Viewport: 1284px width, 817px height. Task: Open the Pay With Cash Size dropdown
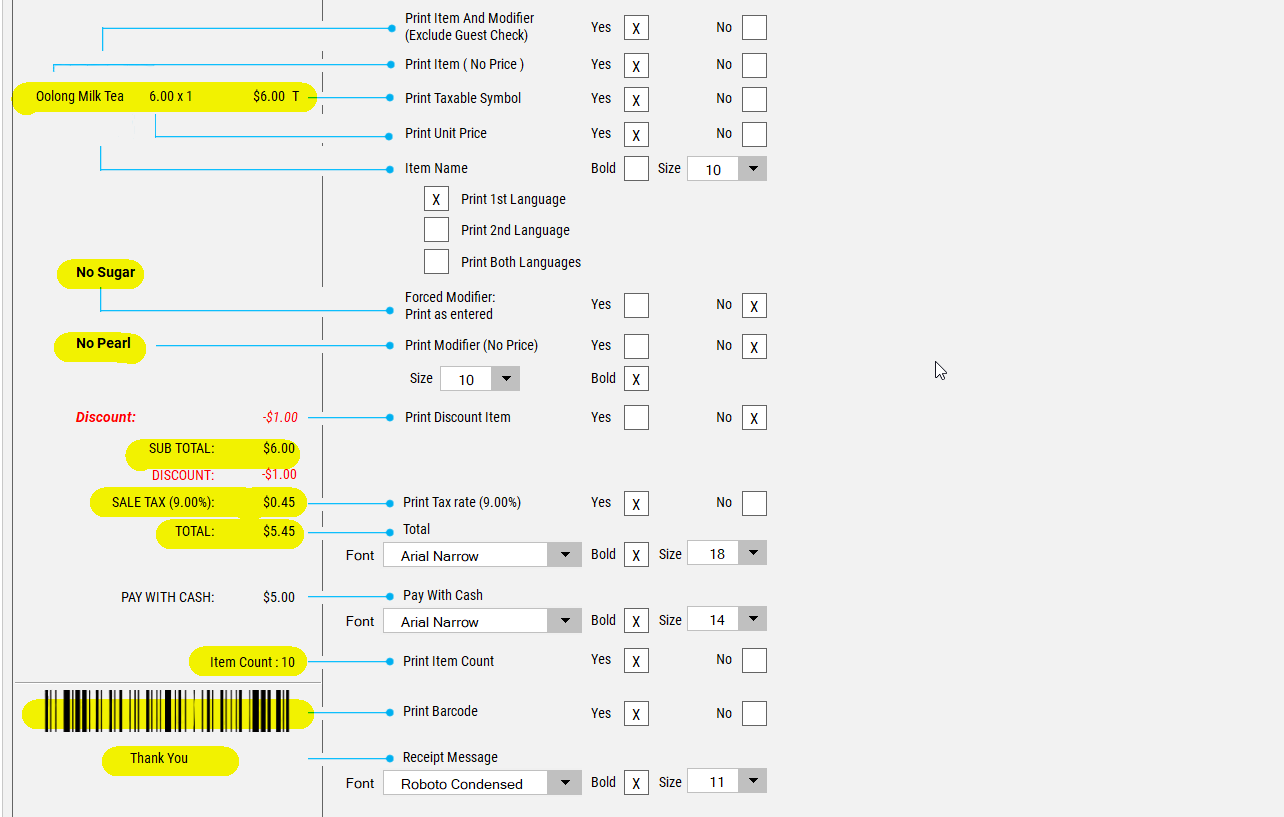[x=752, y=620]
